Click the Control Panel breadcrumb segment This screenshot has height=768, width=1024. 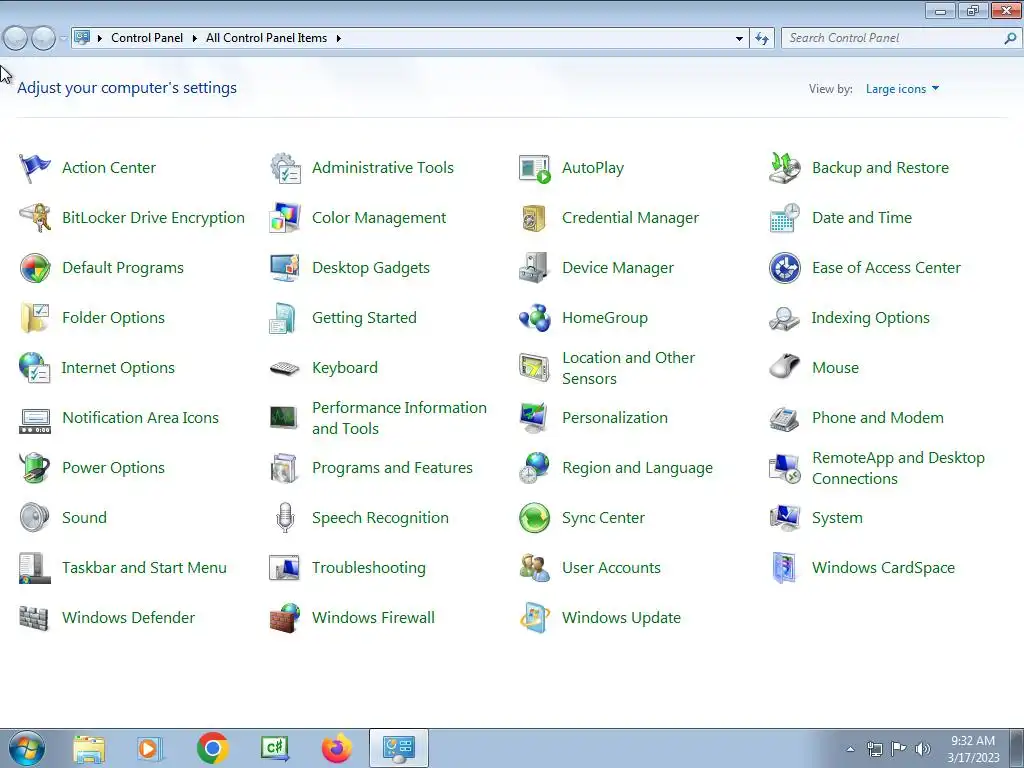(147, 38)
